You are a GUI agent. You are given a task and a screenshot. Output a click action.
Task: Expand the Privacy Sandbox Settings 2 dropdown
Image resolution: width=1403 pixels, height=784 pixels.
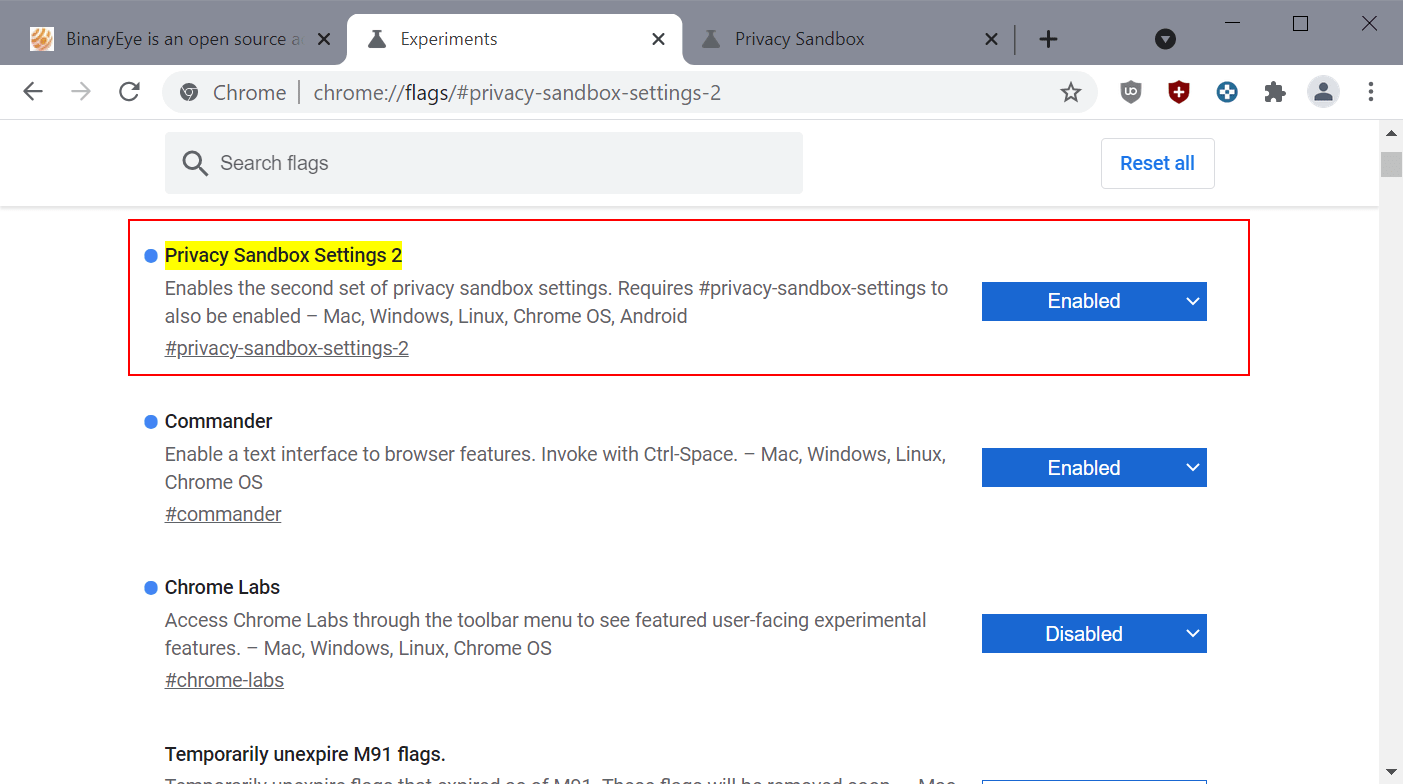click(1094, 301)
